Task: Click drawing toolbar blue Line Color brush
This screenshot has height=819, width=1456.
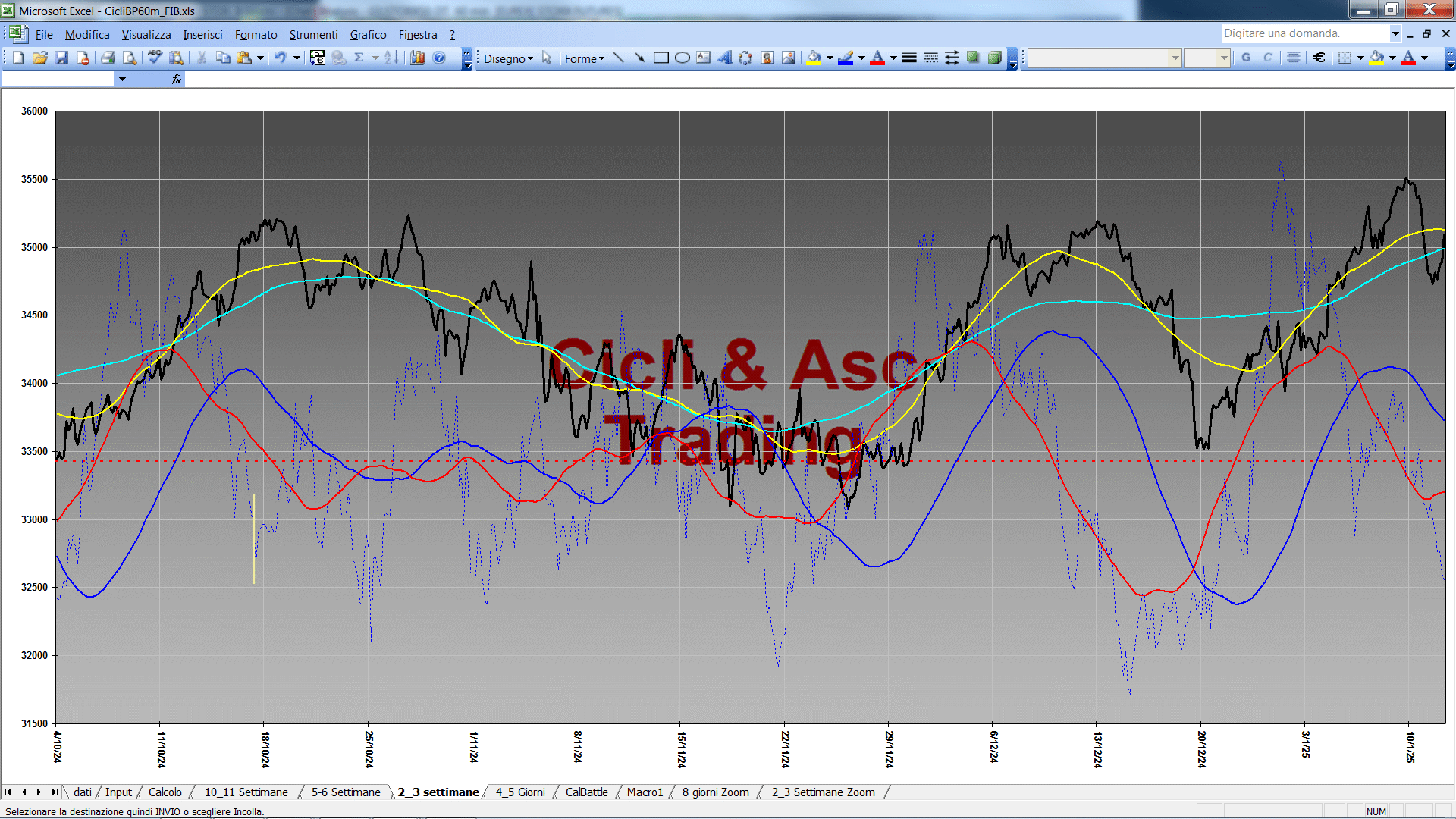Action: click(846, 58)
